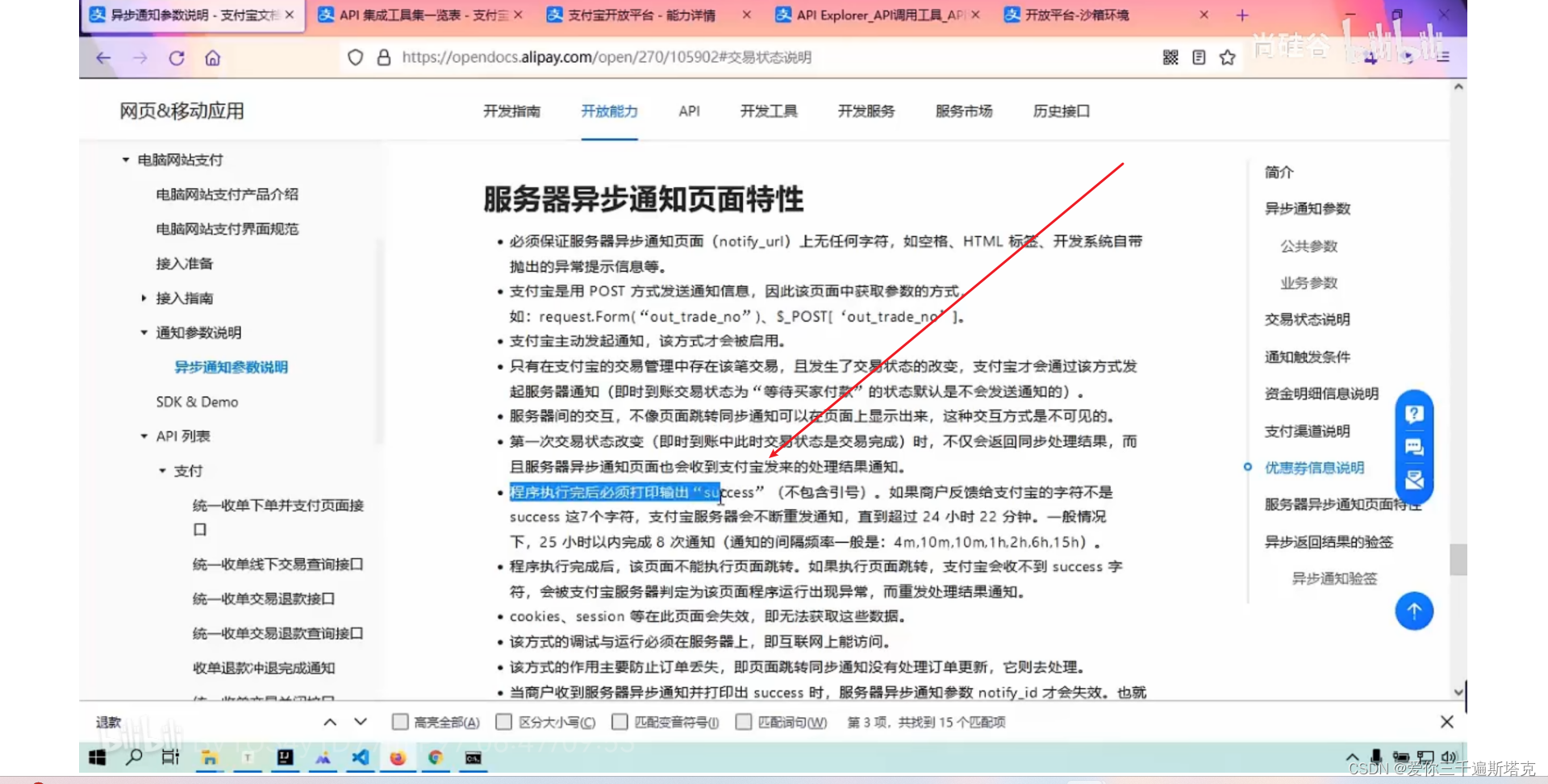Open 服务市场 in top navigation
1548x784 pixels.
[964, 111]
